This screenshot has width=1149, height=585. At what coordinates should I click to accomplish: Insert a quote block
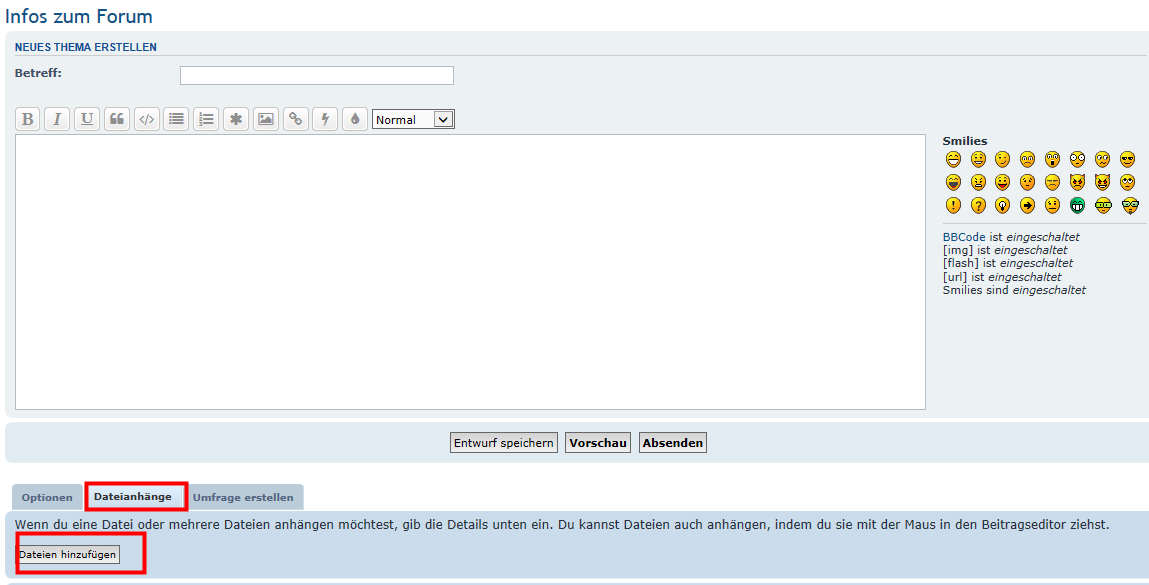[x=117, y=119]
